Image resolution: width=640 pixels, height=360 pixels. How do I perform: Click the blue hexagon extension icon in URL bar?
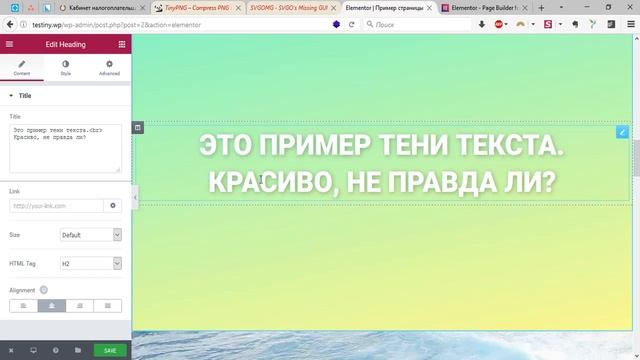(336, 24)
